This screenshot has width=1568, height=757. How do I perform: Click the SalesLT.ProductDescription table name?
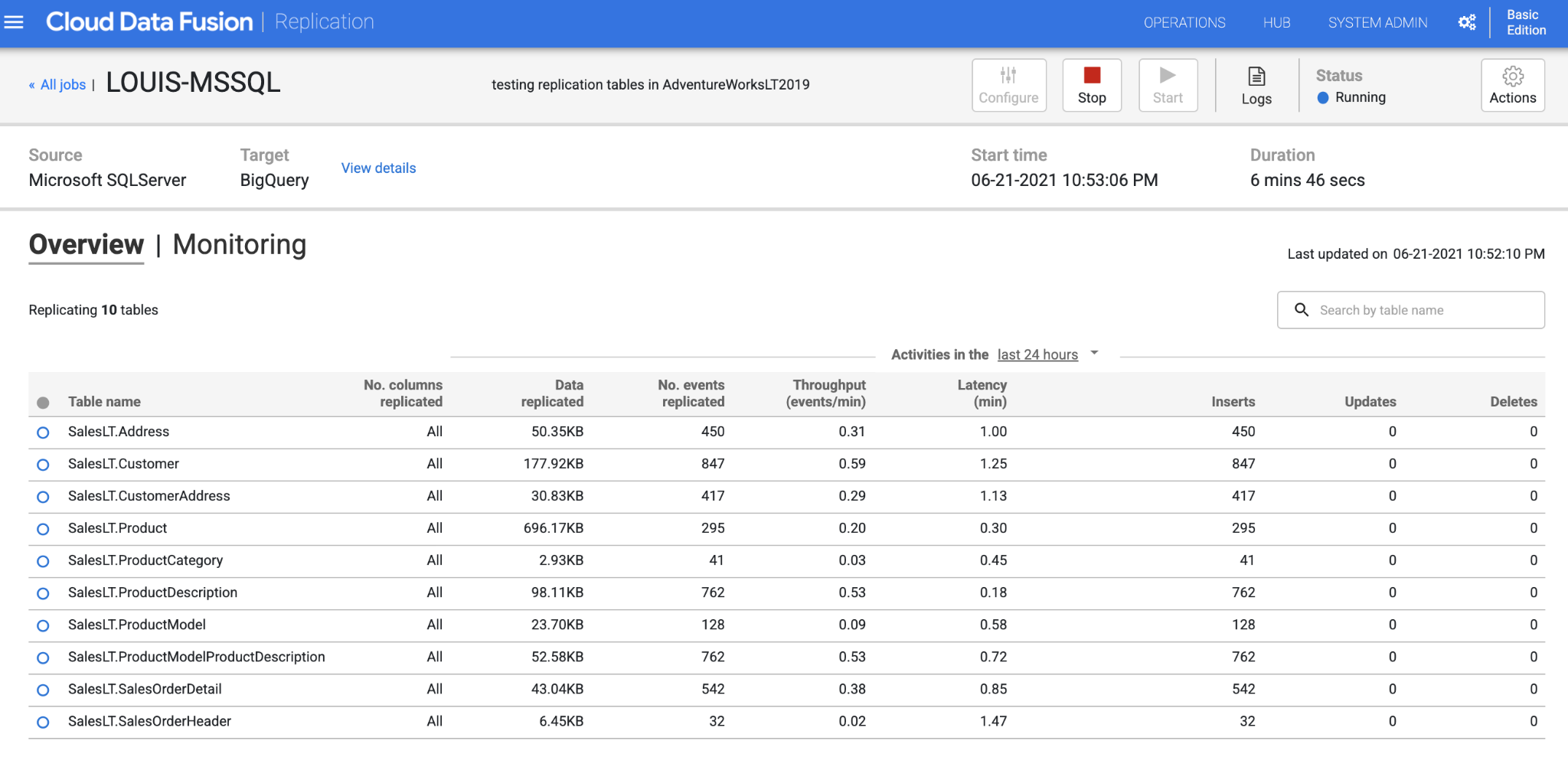[x=152, y=592]
